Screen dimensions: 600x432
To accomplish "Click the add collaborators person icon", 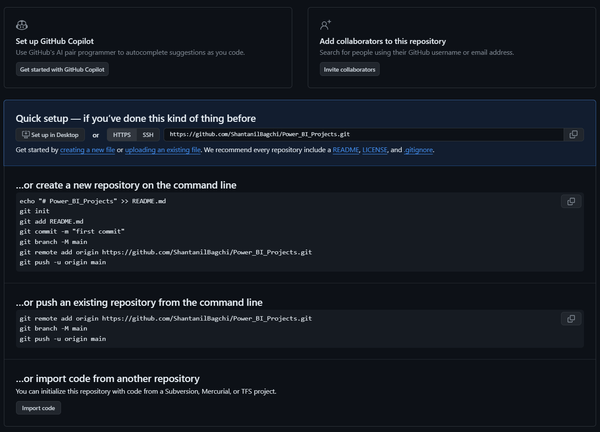I will (326, 25).
